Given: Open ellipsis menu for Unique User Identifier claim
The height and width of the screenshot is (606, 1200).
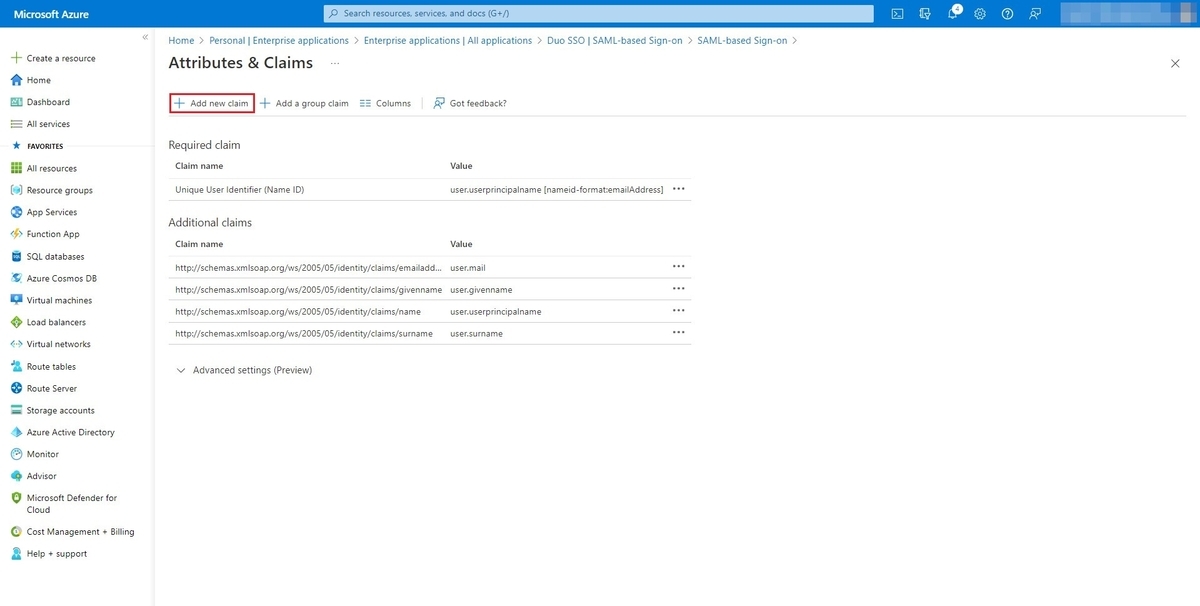Looking at the screenshot, I should [x=679, y=189].
